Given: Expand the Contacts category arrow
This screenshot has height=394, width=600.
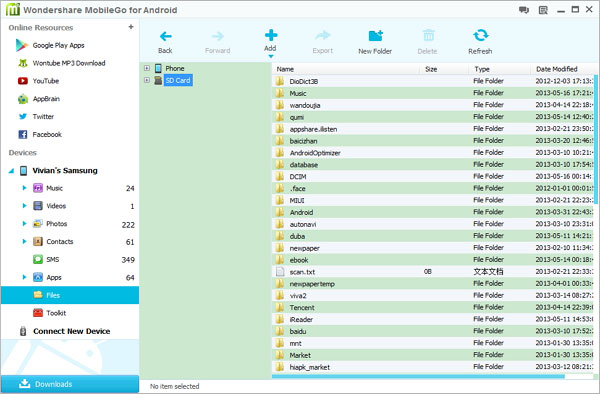Looking at the screenshot, I should [24, 241].
